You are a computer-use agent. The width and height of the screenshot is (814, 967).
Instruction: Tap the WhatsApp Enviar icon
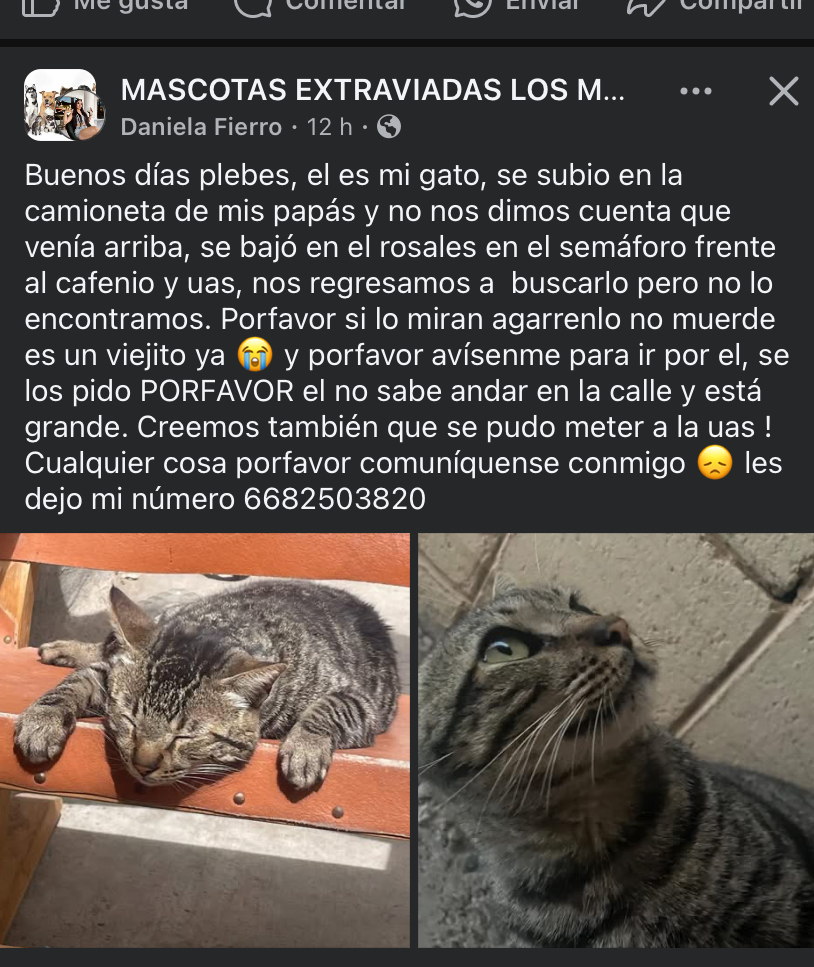472,7
